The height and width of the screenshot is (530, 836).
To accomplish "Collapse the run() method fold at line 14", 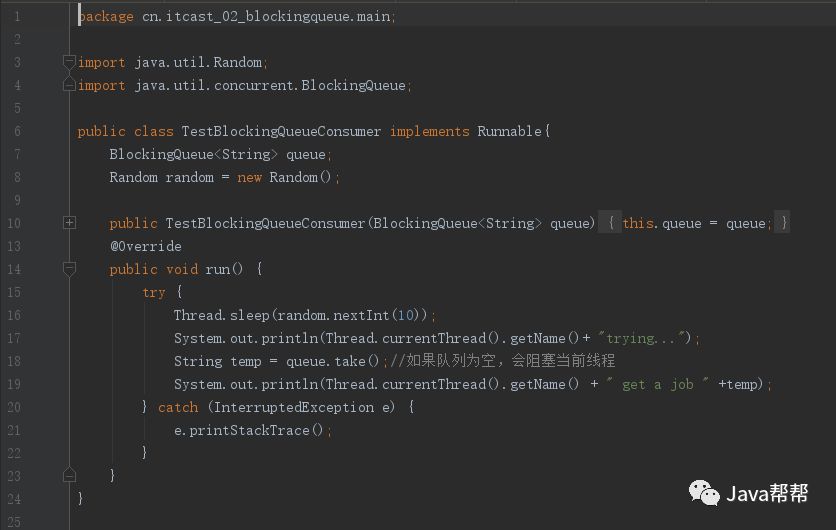I will point(69,269).
